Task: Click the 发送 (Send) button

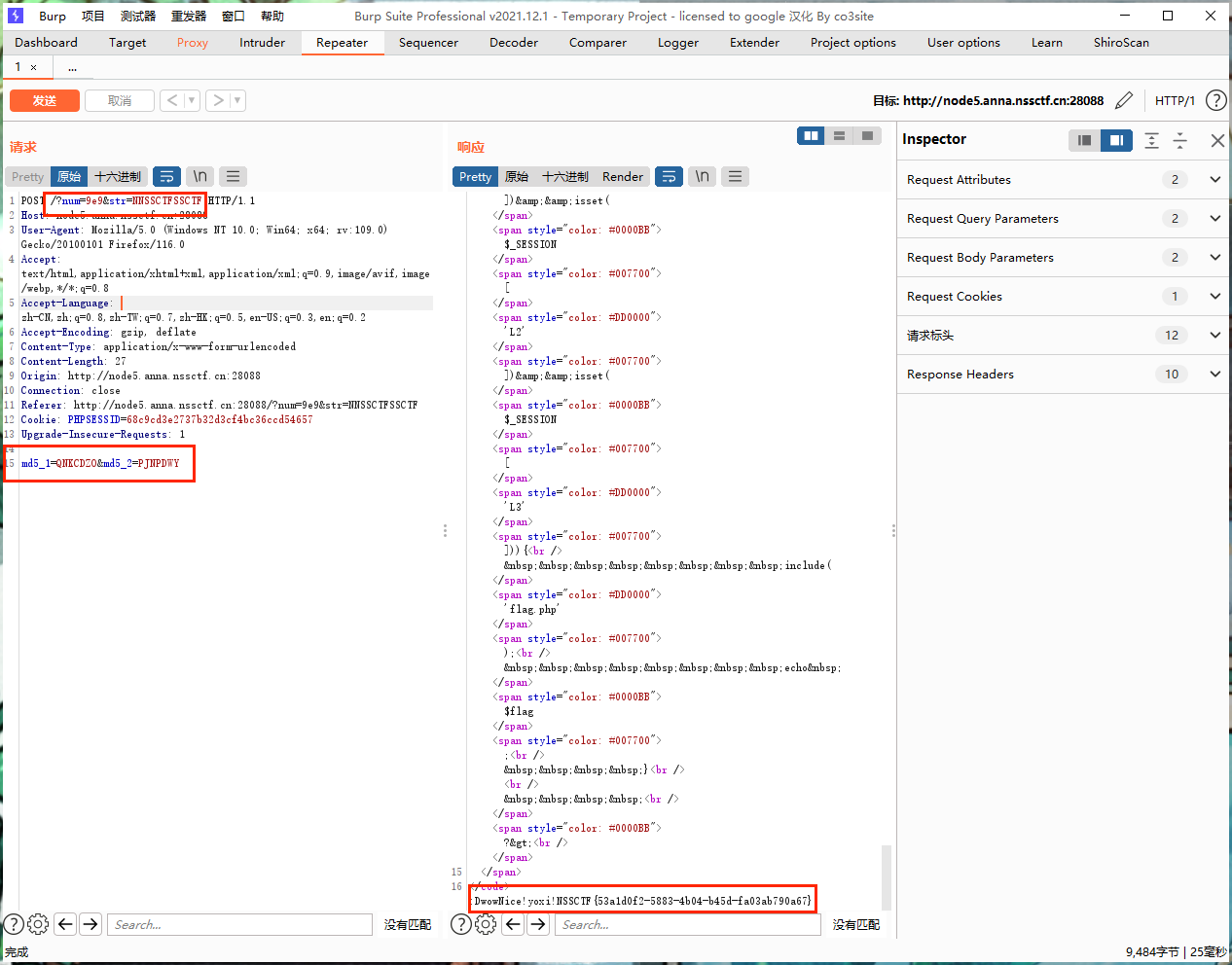Action: coord(45,100)
